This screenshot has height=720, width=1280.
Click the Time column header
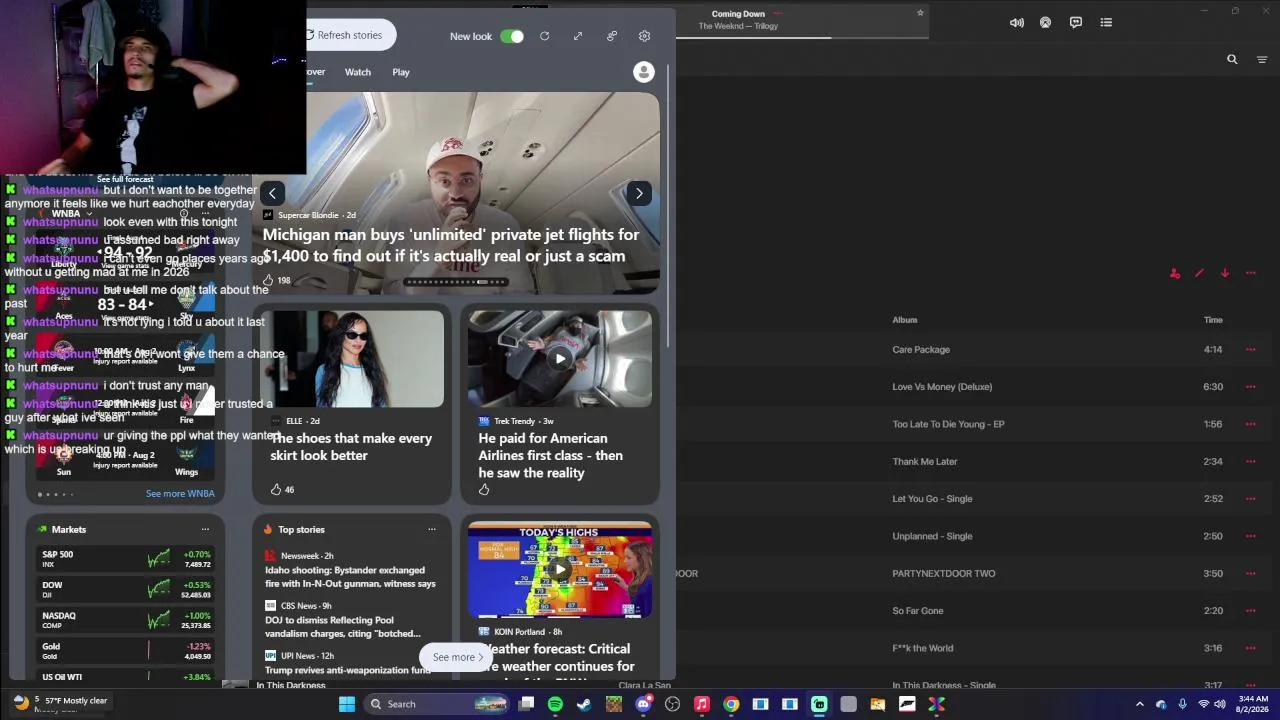click(x=1213, y=320)
